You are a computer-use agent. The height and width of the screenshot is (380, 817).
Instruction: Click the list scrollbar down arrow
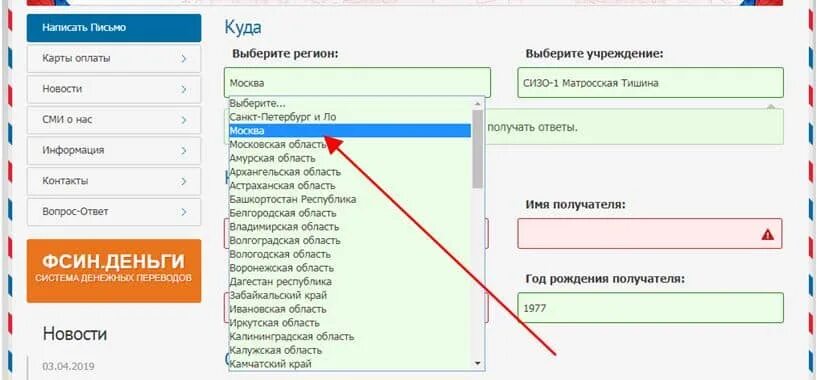tap(477, 363)
